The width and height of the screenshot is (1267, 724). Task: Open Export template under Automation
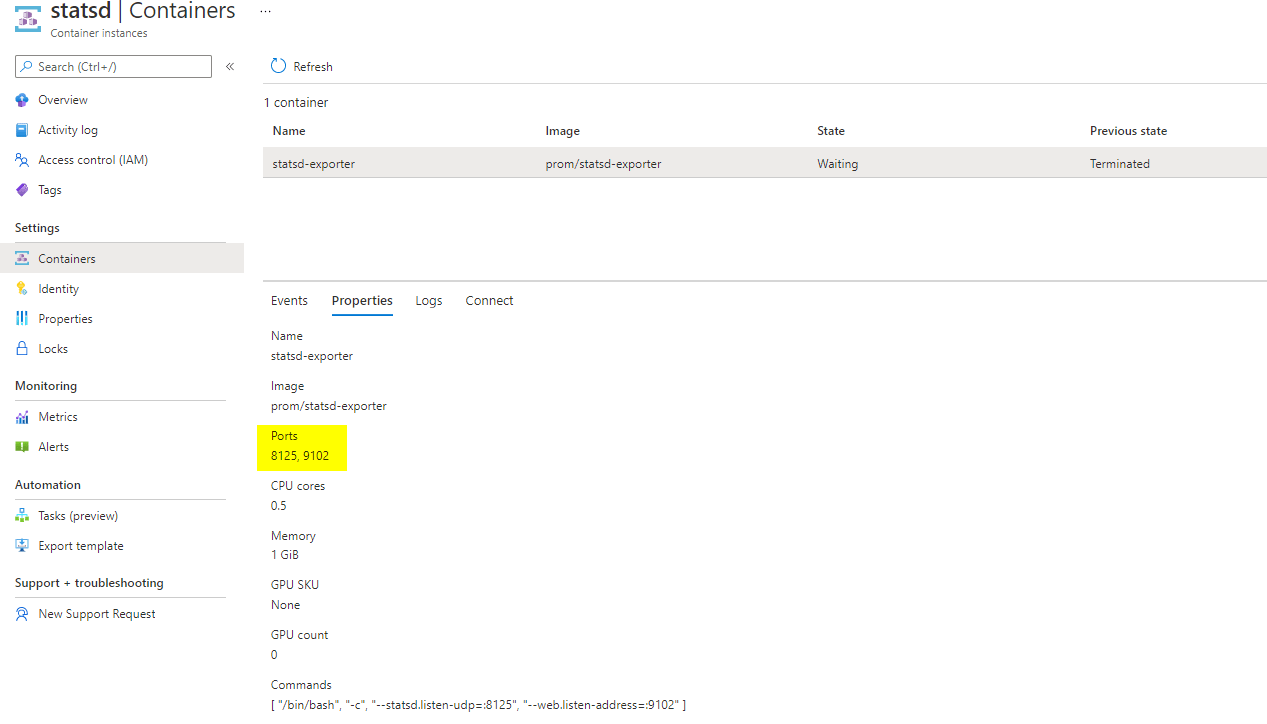pyautogui.click(x=79, y=545)
